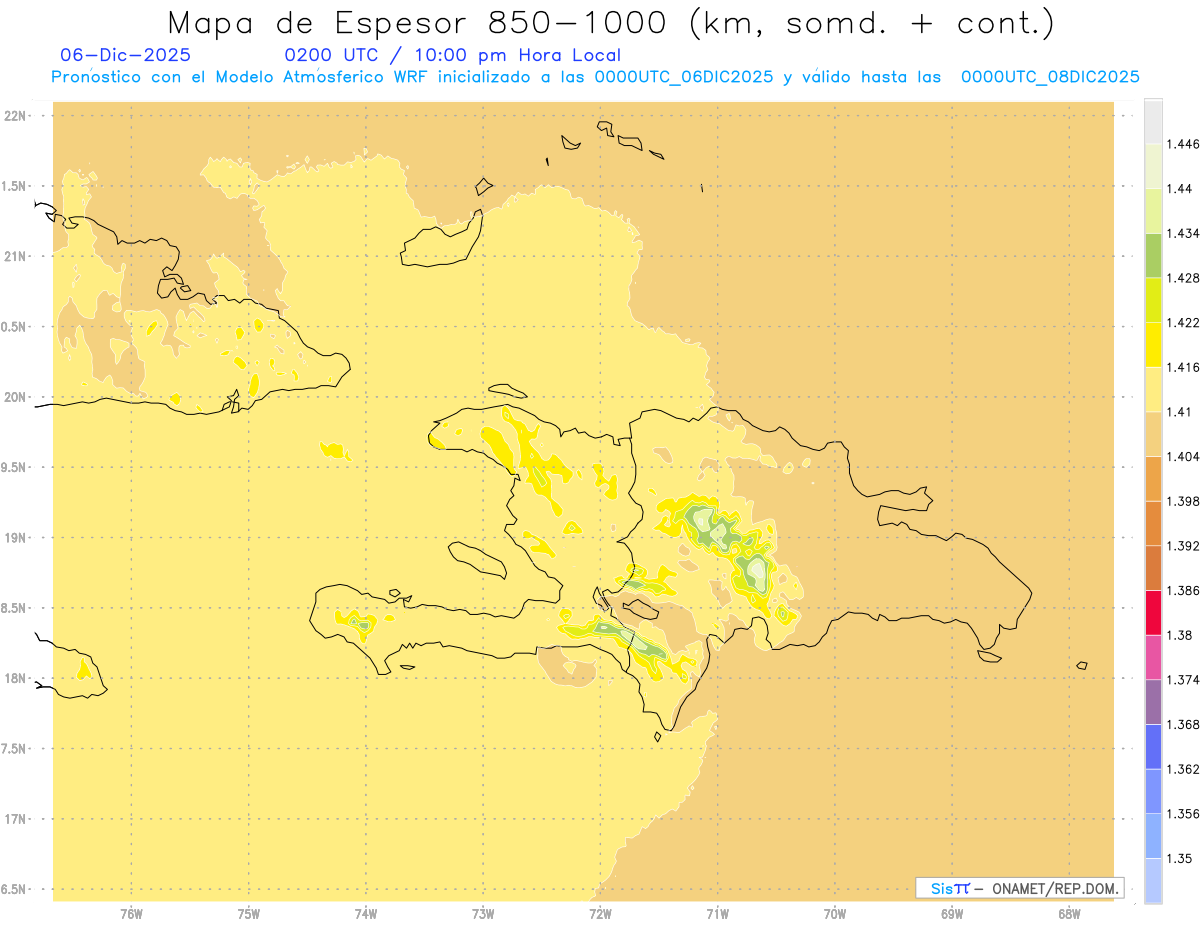Click the green legend swatch between 1.428 and 1.434
Screen dimensions: 1200x927
(1153, 255)
